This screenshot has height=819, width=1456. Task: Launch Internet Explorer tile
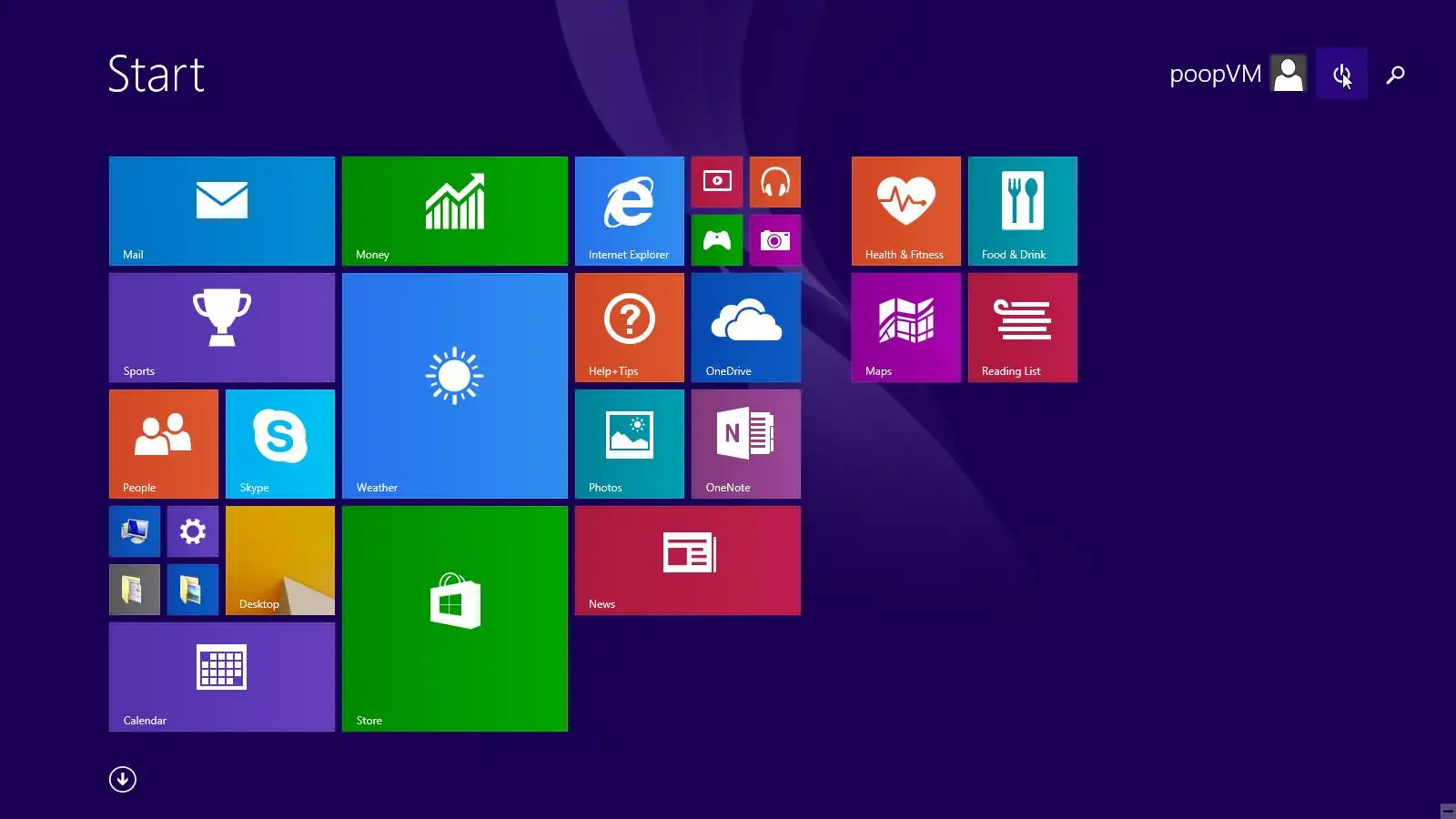tap(630, 211)
